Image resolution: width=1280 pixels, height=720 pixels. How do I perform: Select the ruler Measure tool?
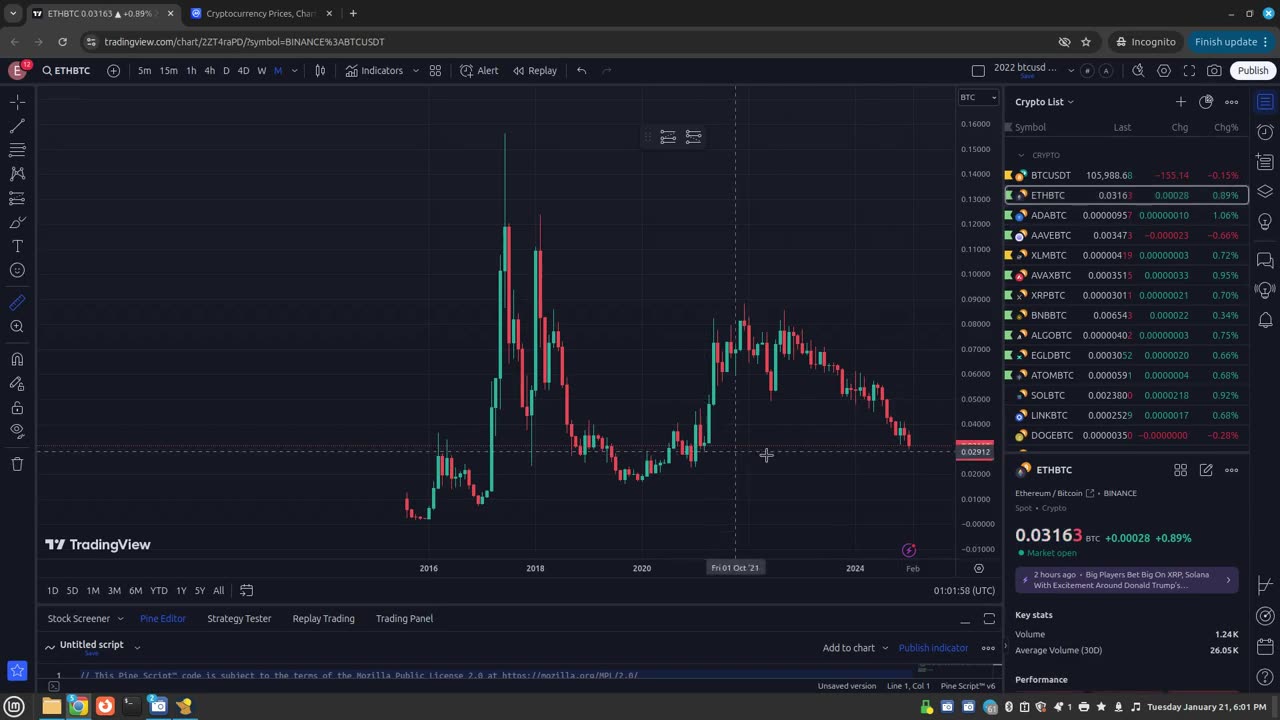coord(17,302)
